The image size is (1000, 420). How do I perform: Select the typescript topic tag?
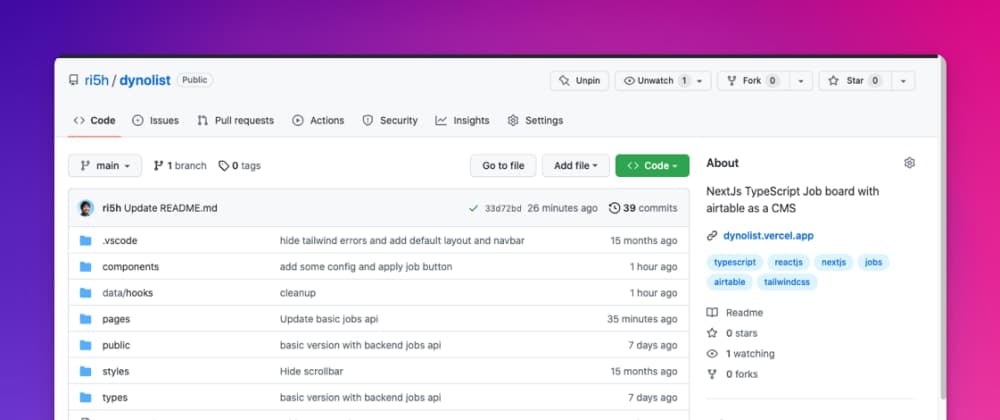pyautogui.click(x=733, y=262)
